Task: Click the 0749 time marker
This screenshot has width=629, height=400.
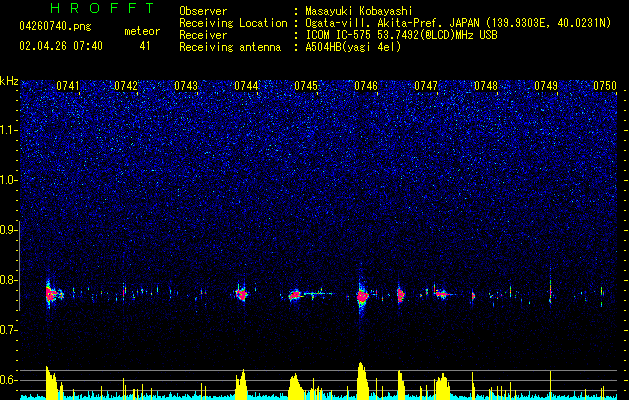Action: (546, 86)
